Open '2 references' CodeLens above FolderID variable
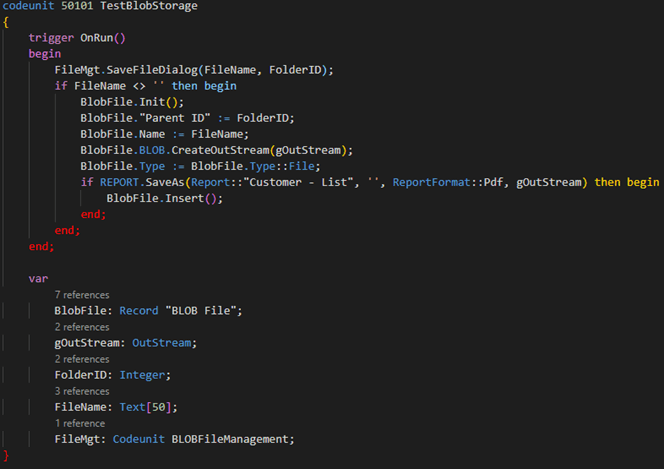The height and width of the screenshot is (469, 664). [82, 359]
